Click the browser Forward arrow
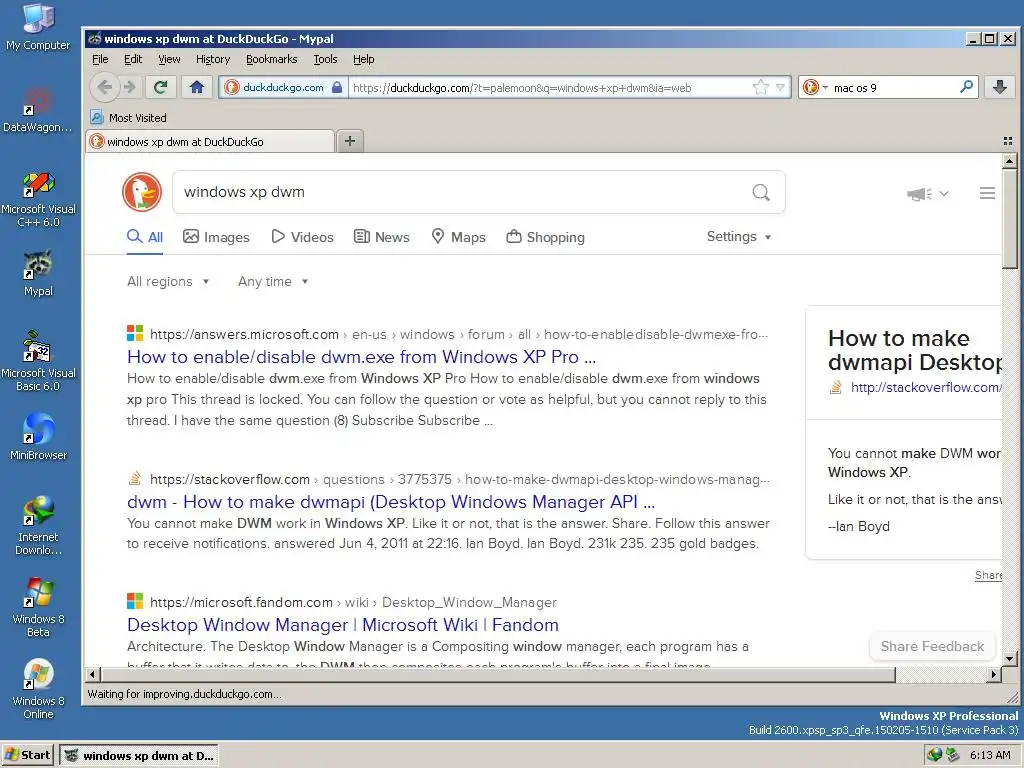The width and height of the screenshot is (1024, 768). pyautogui.click(x=129, y=87)
